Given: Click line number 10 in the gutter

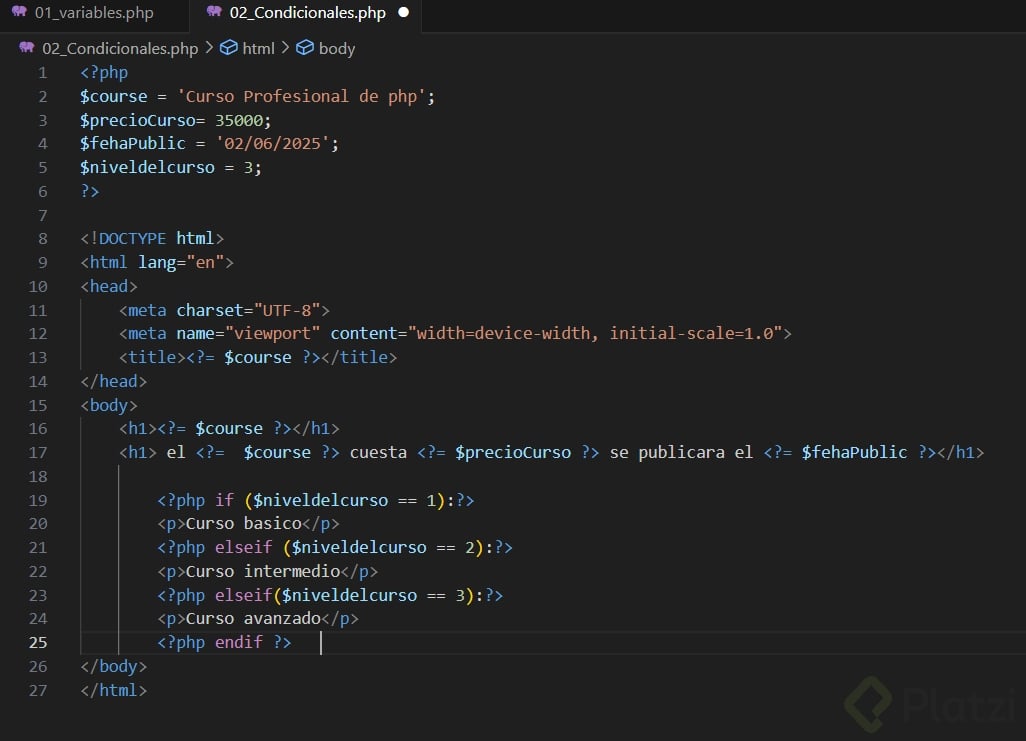Looking at the screenshot, I should pyautogui.click(x=38, y=287).
